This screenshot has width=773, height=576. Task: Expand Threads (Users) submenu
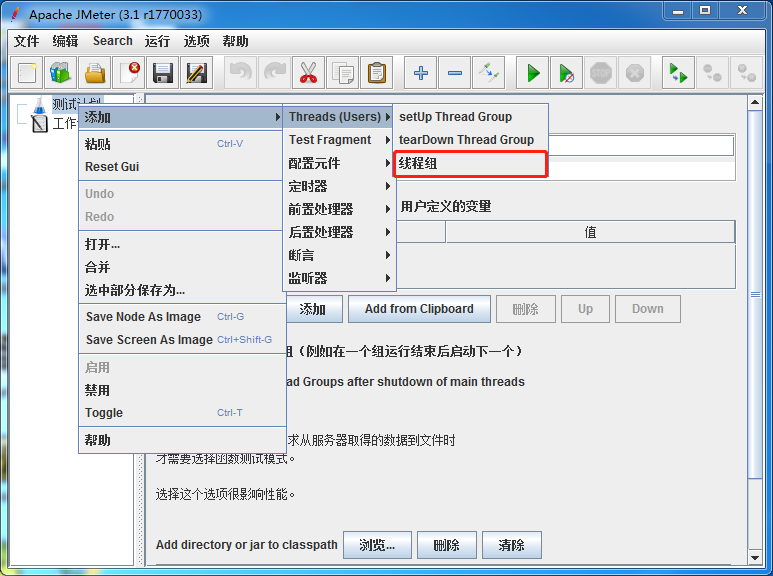(x=339, y=117)
